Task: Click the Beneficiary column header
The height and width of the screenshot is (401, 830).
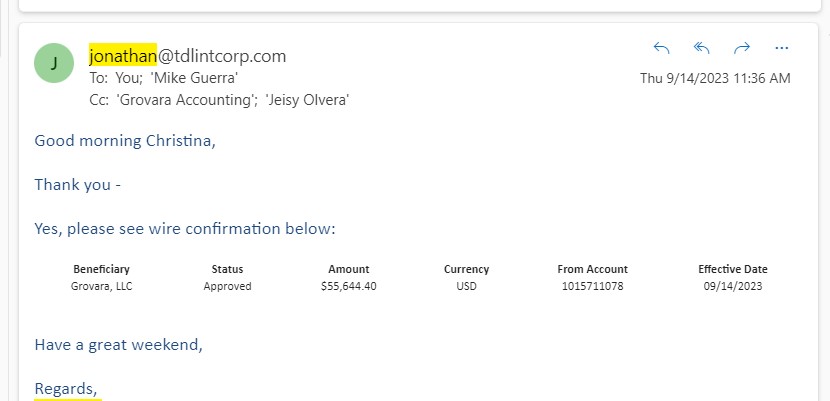Action: click(102, 269)
